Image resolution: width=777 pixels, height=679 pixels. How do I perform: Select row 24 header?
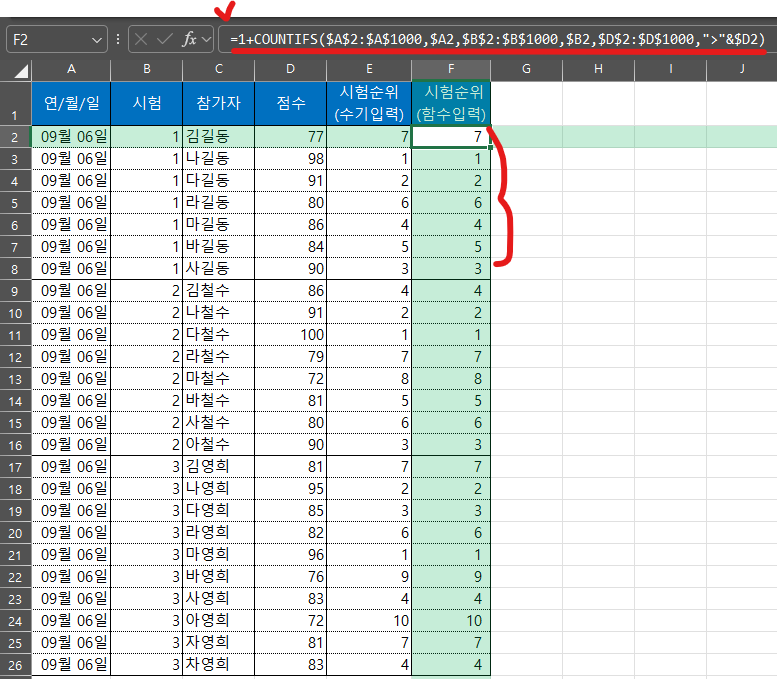tap(15, 621)
